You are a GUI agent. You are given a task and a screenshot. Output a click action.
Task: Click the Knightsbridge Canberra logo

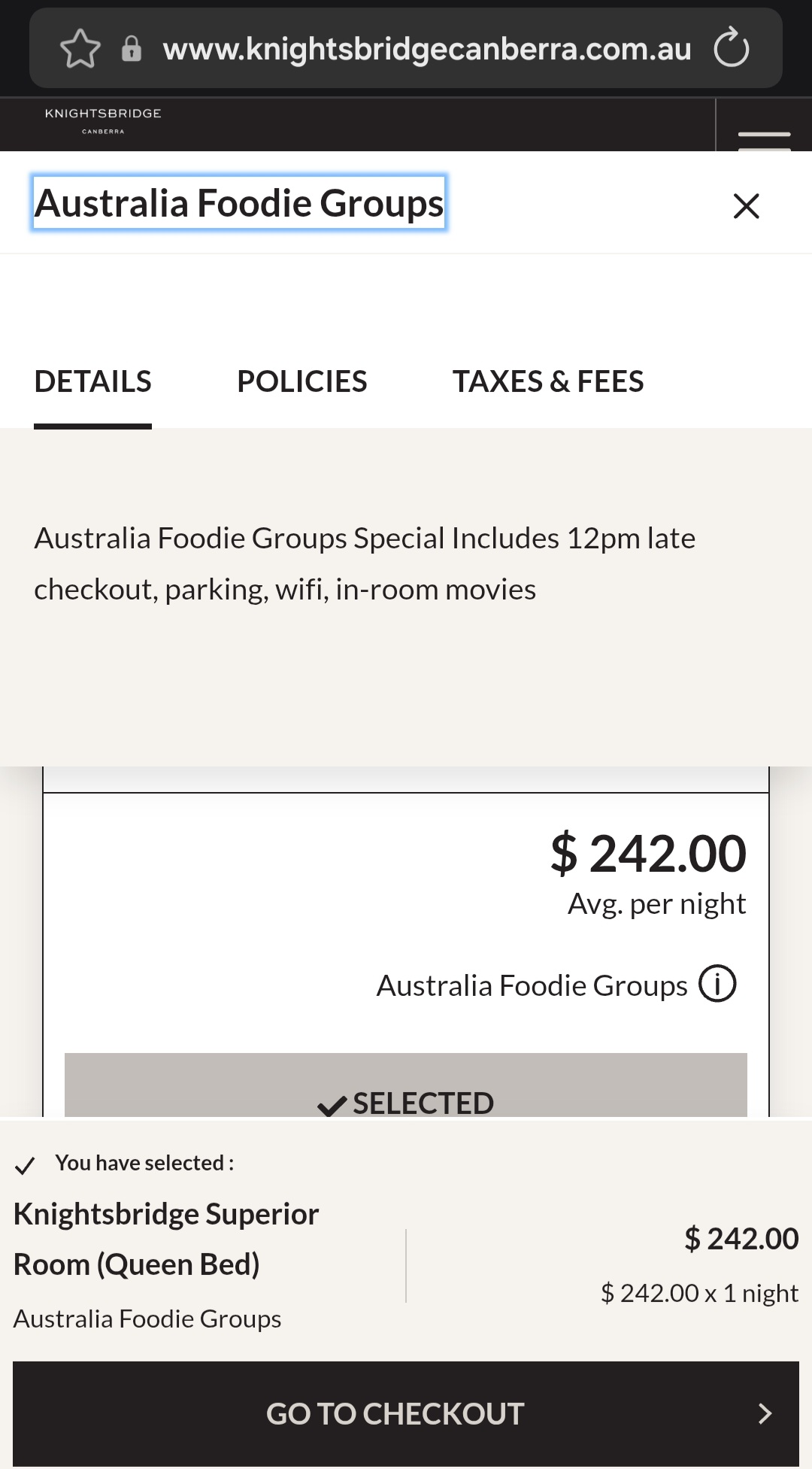[x=103, y=121]
